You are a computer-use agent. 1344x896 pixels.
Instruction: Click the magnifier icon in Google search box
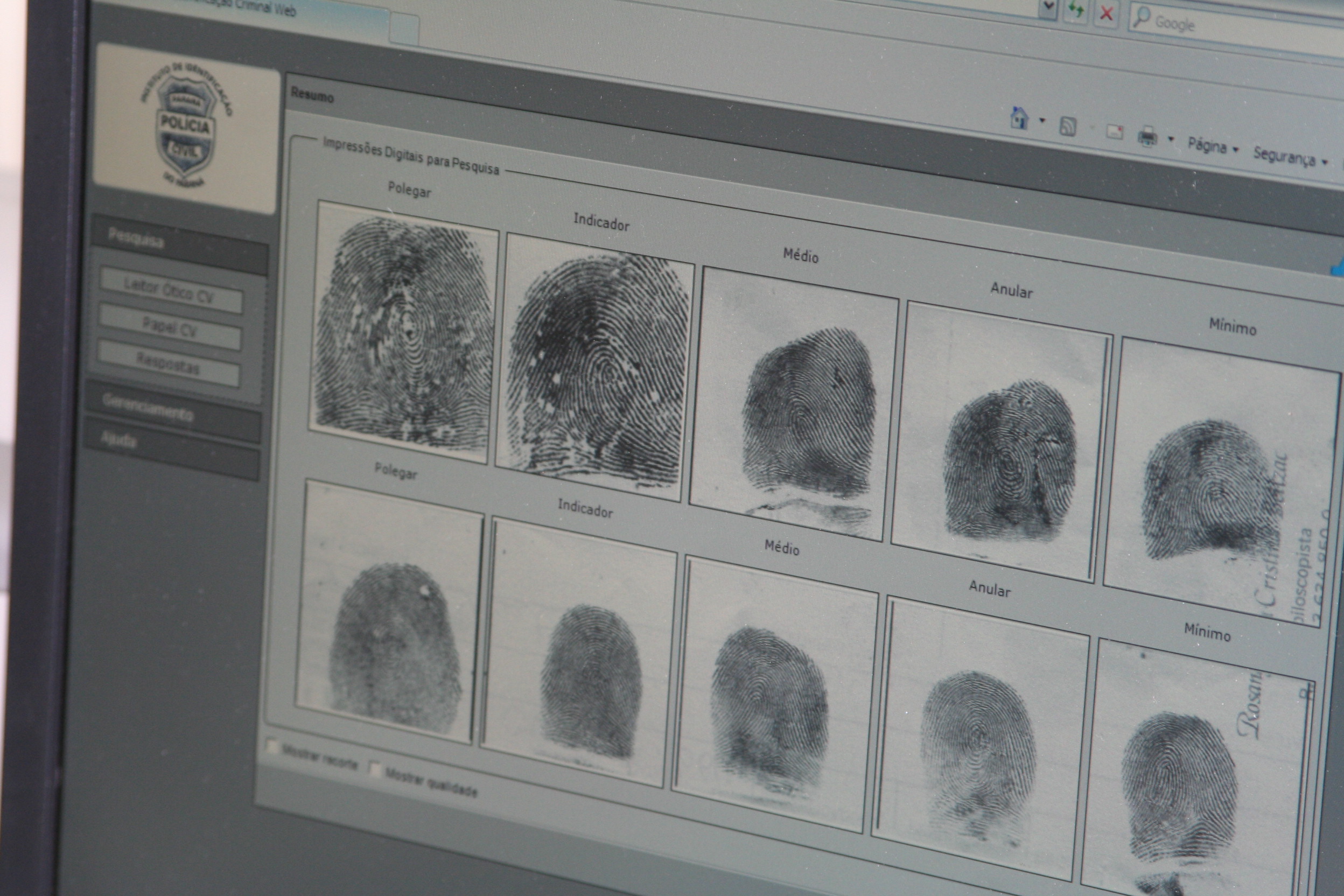pyautogui.click(x=1140, y=18)
